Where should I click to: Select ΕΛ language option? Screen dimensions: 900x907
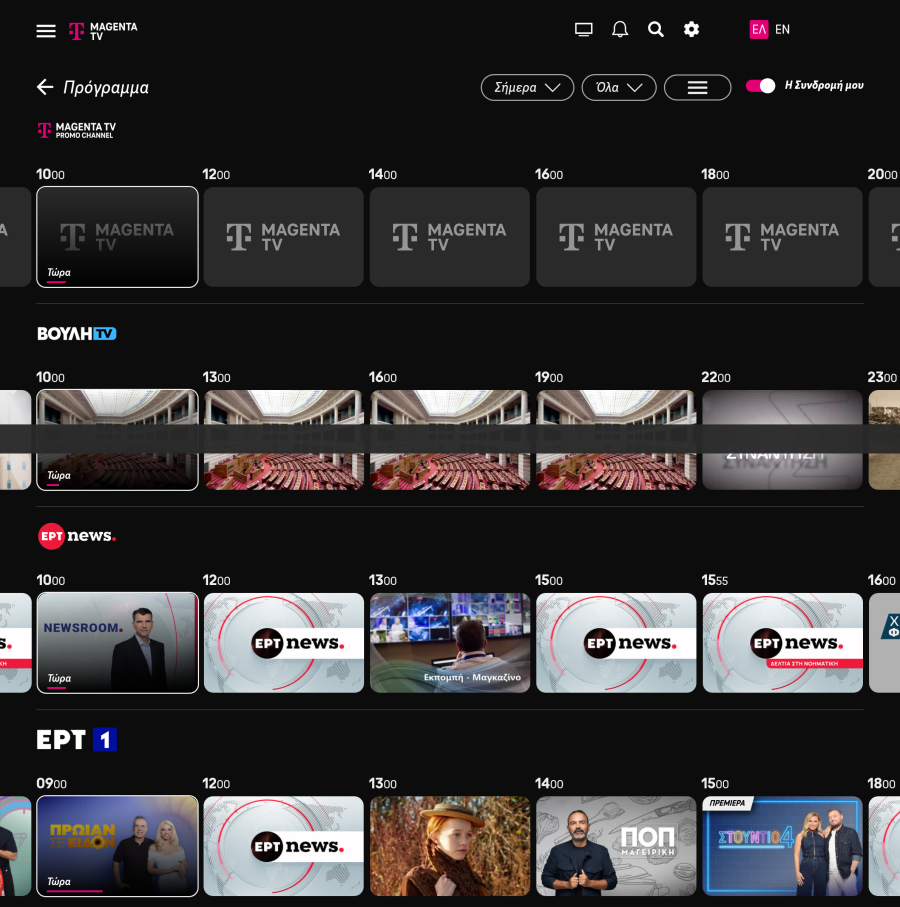759,30
